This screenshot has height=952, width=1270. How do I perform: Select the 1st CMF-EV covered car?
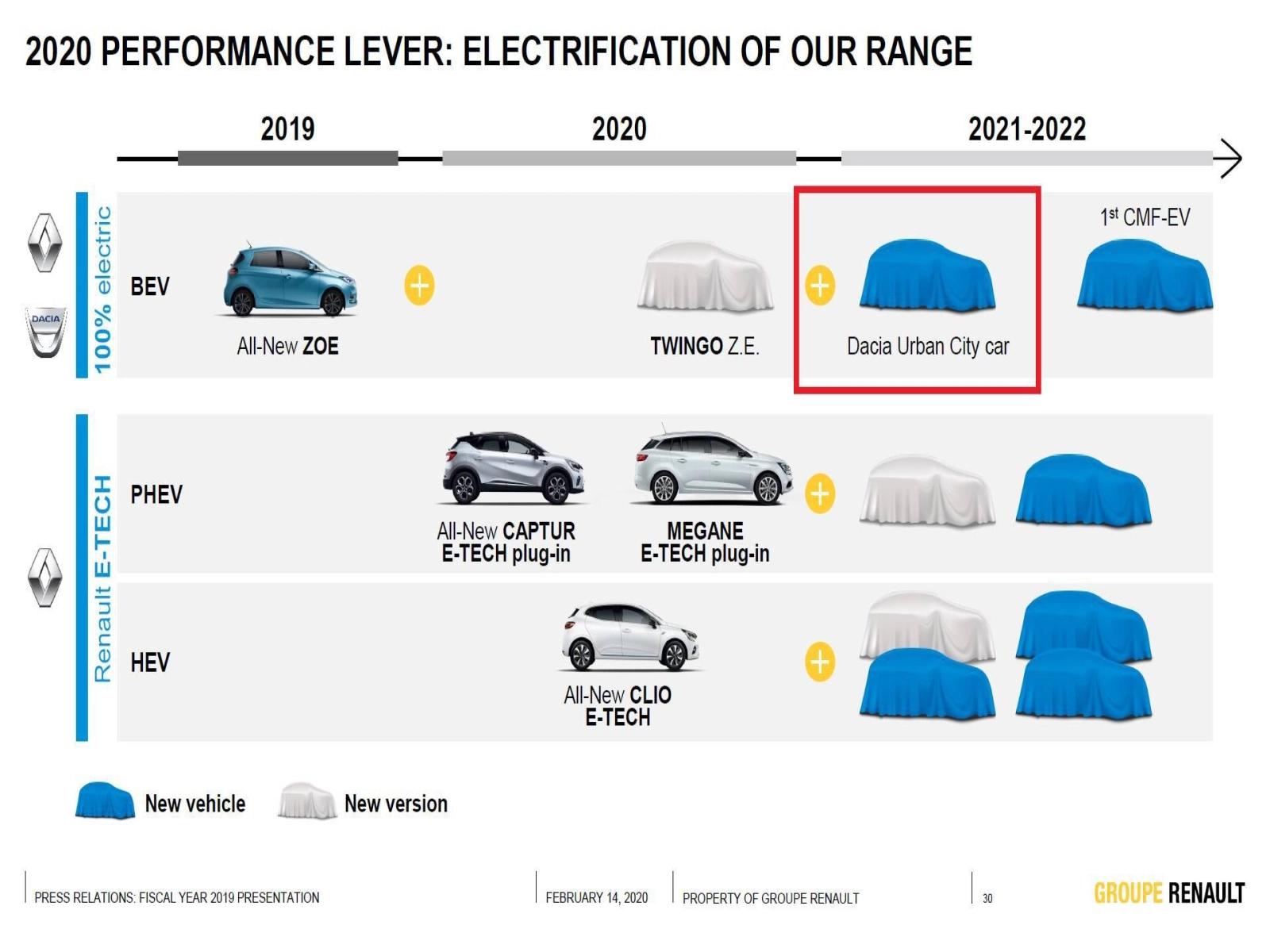1144,274
